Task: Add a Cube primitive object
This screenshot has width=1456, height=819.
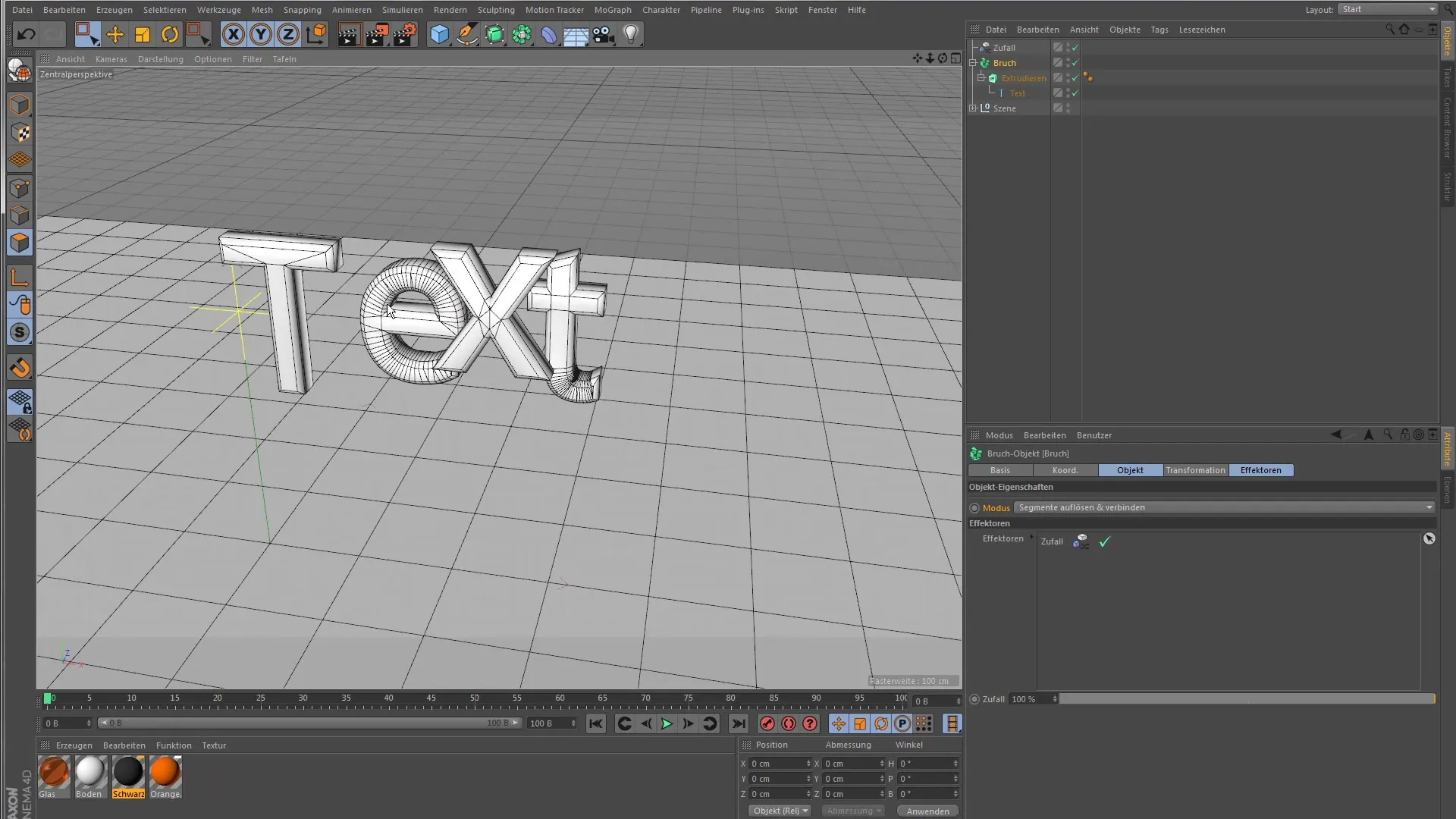Action: coord(439,34)
